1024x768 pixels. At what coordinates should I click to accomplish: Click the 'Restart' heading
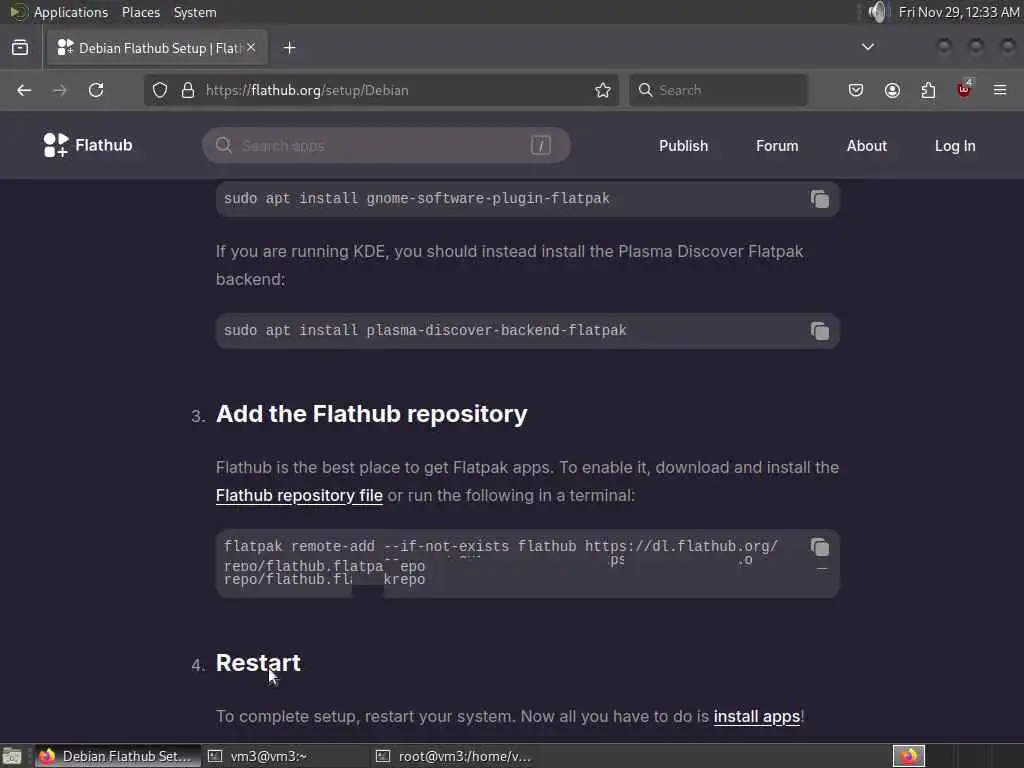click(258, 663)
